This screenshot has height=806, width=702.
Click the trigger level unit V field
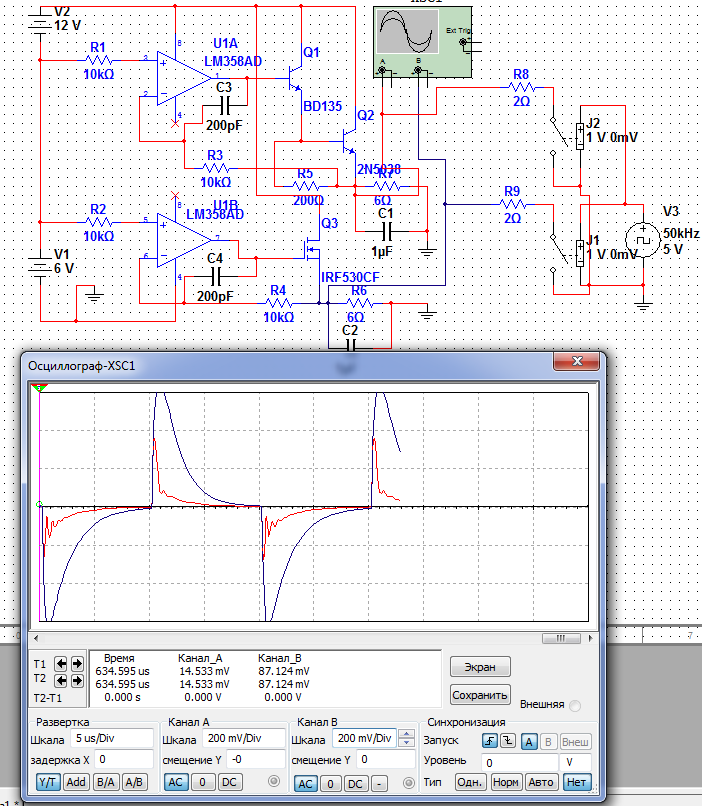[577, 762]
